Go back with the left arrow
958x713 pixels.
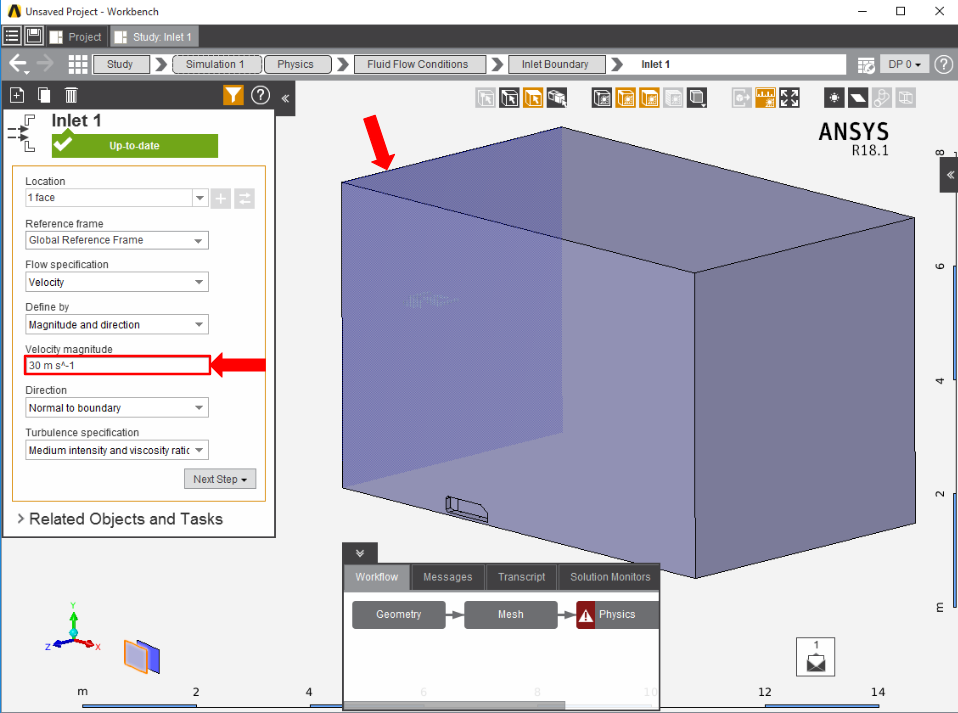(x=18, y=64)
